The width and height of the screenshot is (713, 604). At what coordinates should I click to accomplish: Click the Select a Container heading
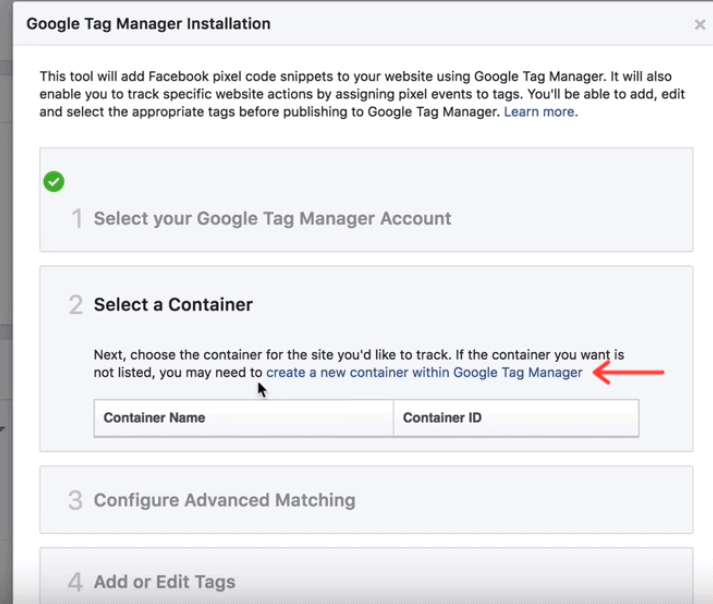(x=173, y=305)
